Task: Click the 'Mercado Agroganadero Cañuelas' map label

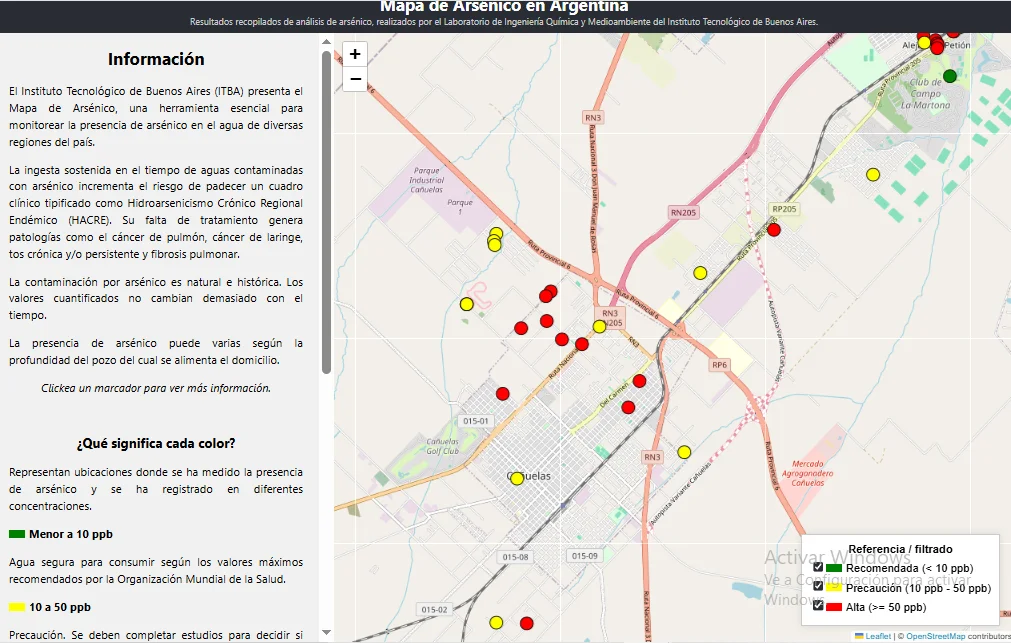Action: pos(807,473)
